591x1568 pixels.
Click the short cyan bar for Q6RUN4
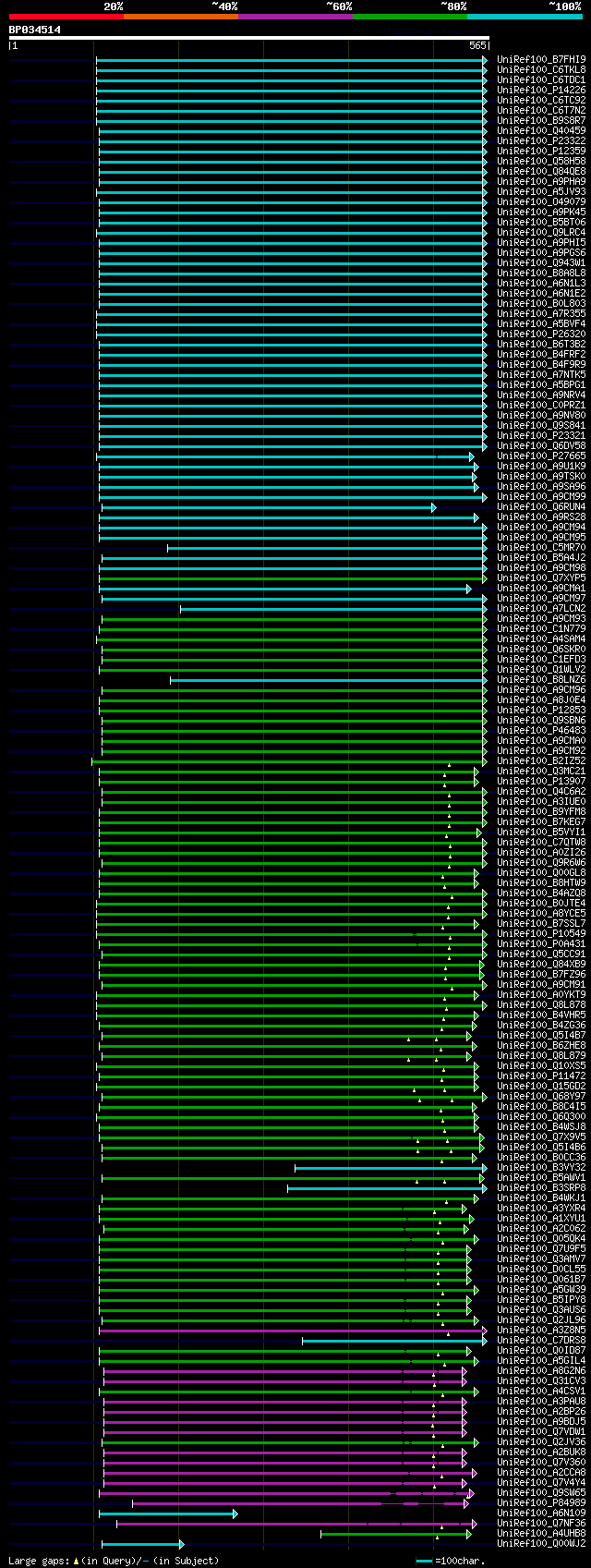click(x=269, y=506)
